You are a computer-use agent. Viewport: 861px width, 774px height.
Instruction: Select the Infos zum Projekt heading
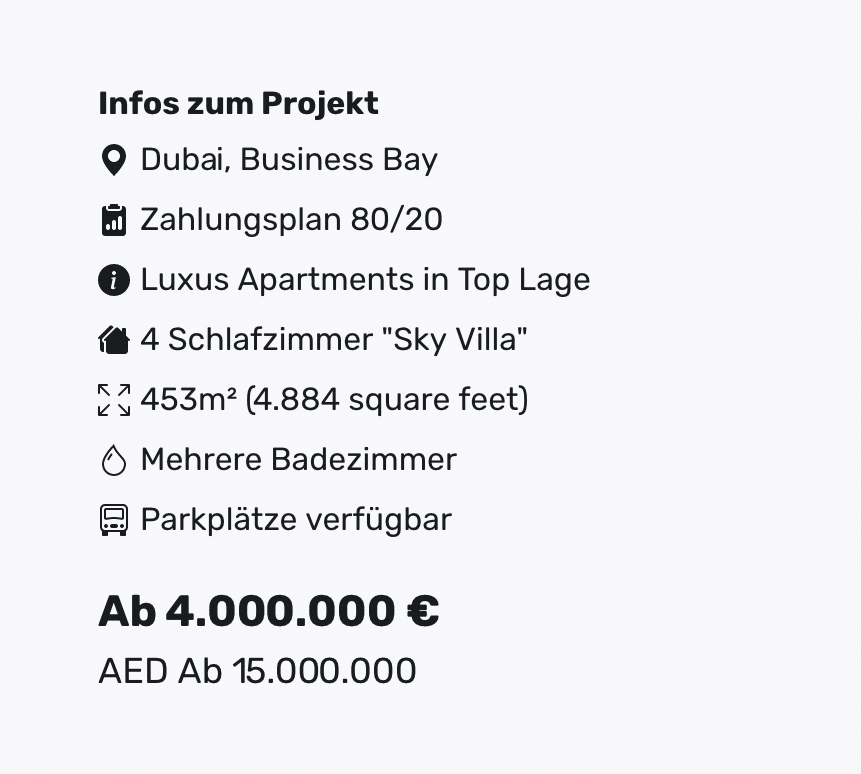[x=238, y=103]
